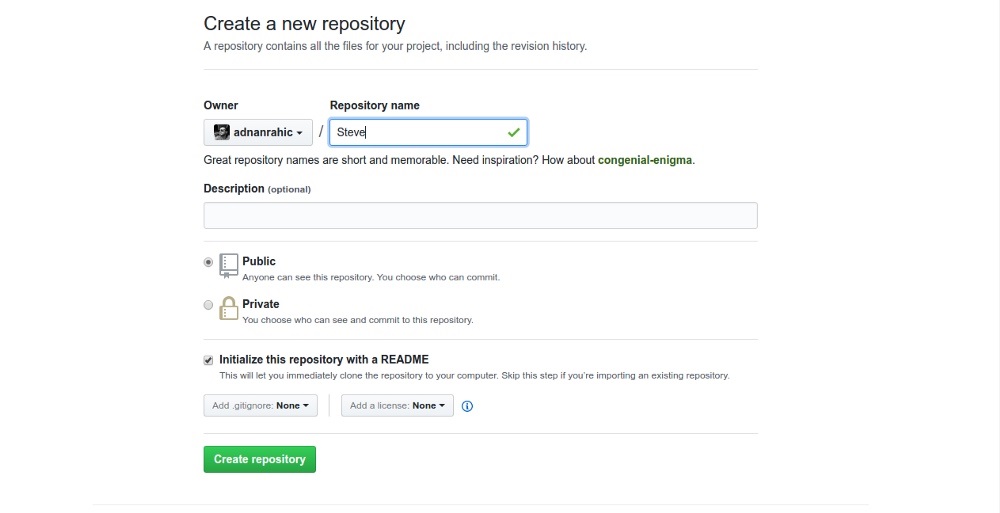Click the green checkmark in repository name field

514,132
